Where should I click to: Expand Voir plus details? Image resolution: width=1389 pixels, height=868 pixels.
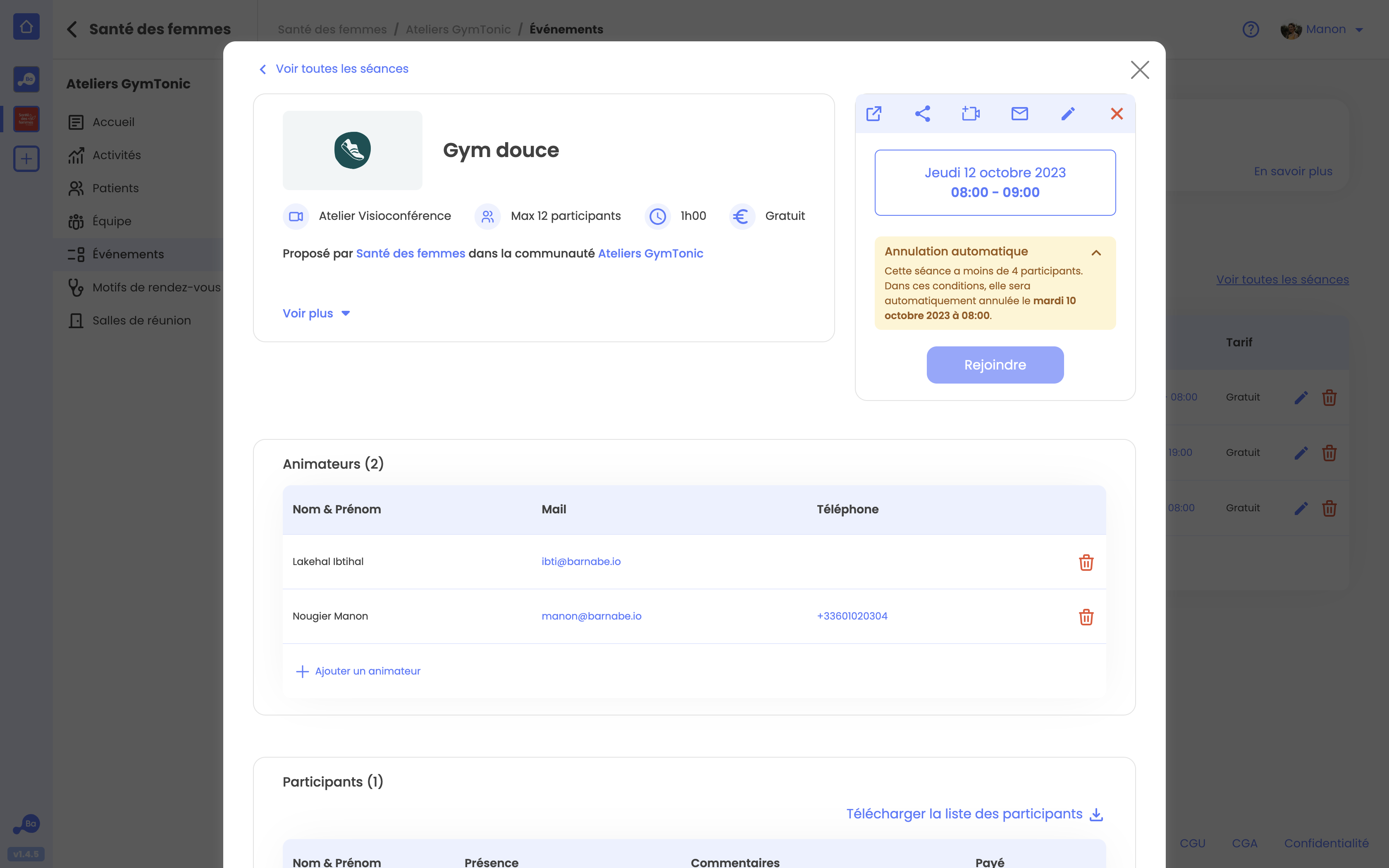pyautogui.click(x=316, y=313)
